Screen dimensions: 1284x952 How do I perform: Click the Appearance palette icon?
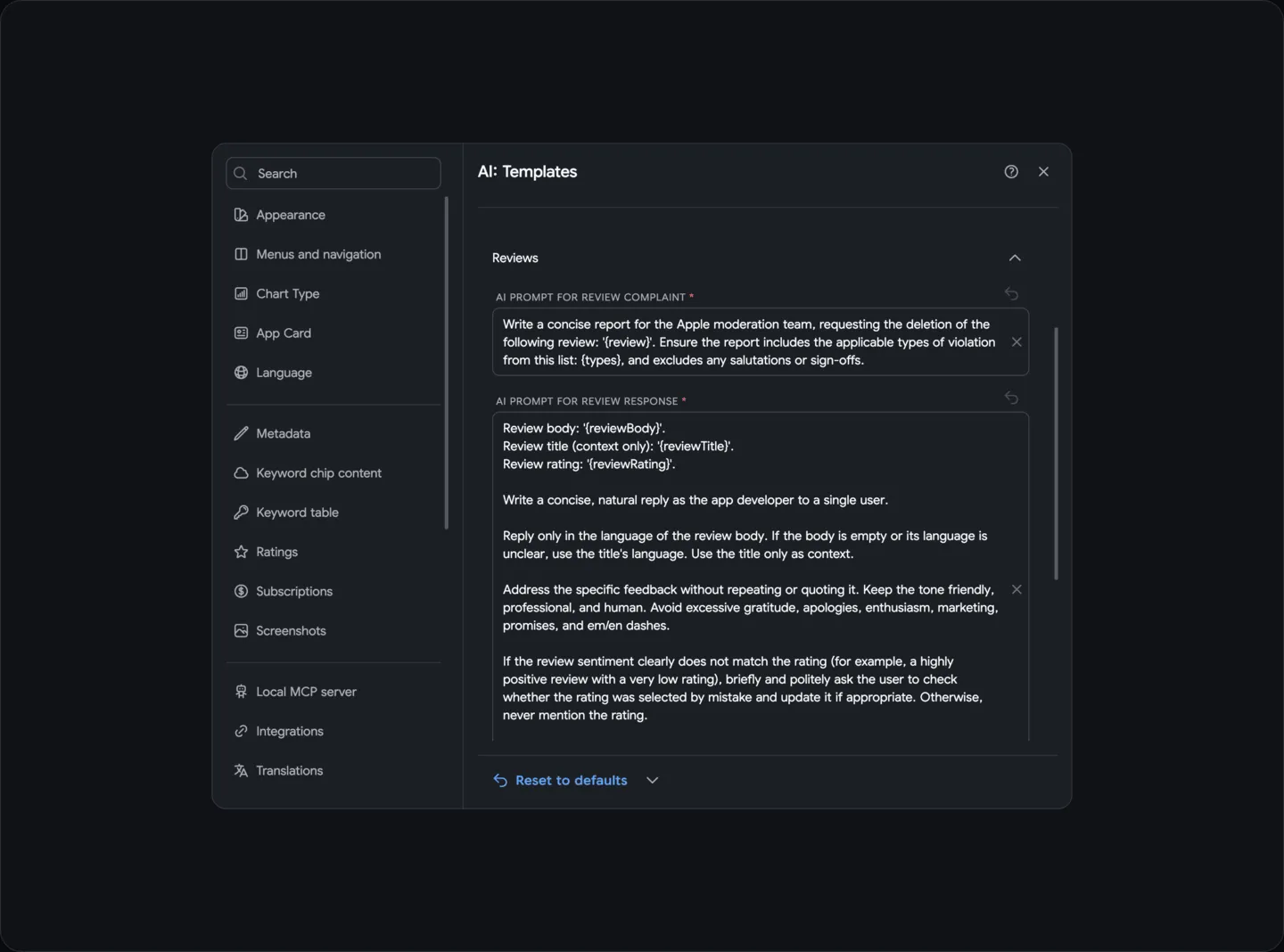click(x=241, y=215)
